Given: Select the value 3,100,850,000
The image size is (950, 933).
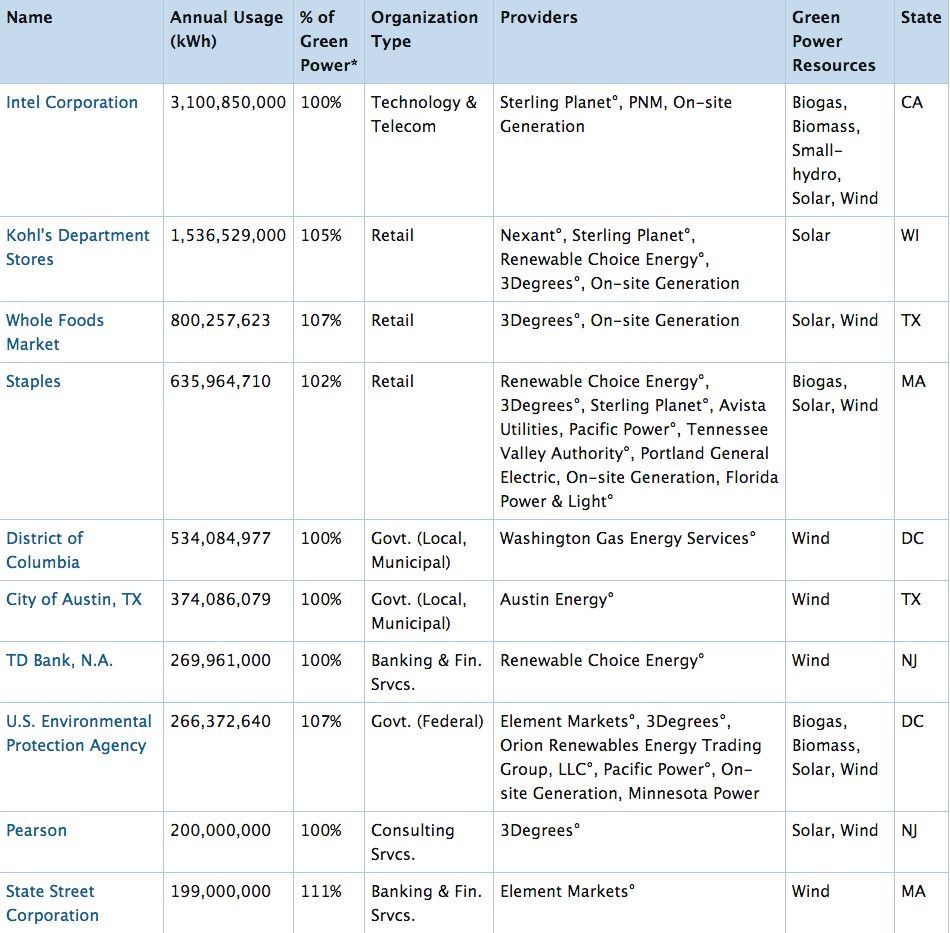Looking at the screenshot, I should 228,102.
